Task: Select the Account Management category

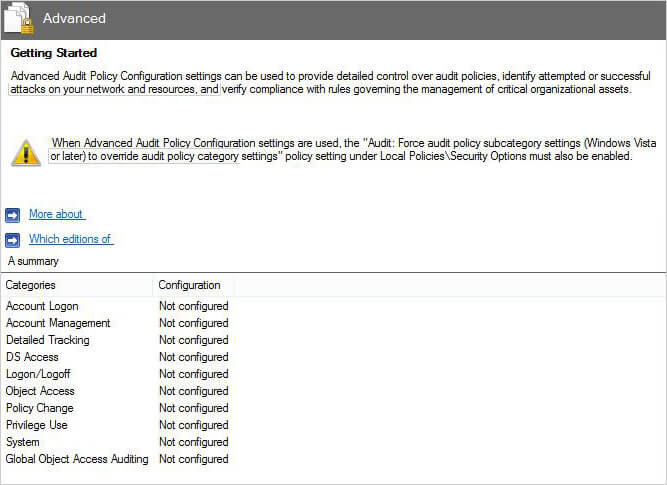Action: (58, 323)
